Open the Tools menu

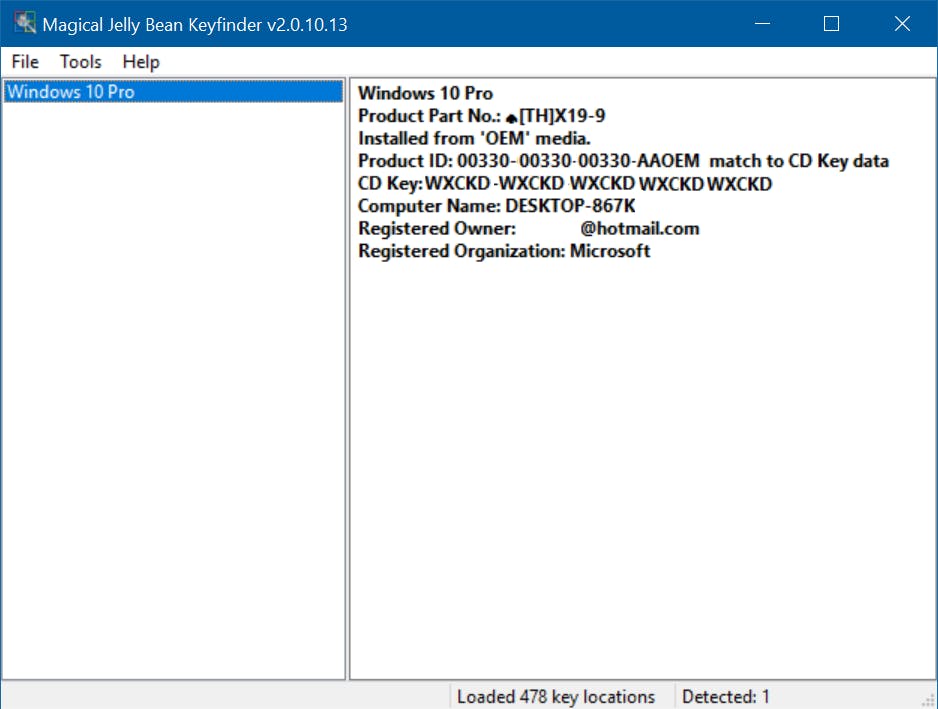coord(81,62)
